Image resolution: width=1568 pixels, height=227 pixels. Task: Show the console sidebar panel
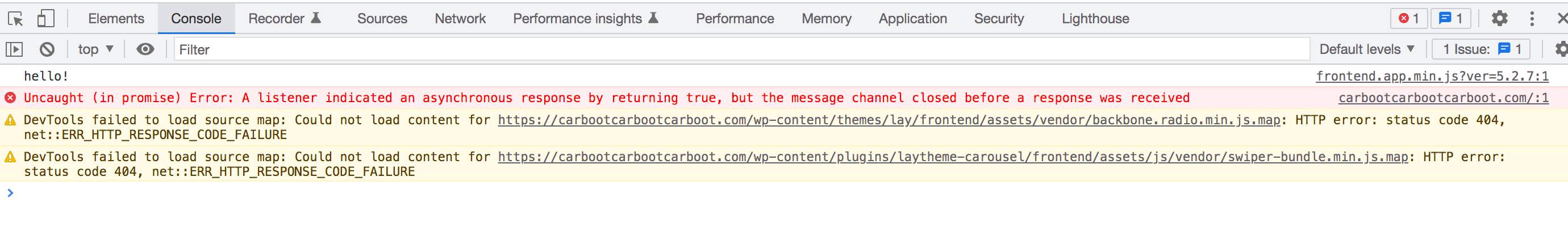tap(14, 49)
